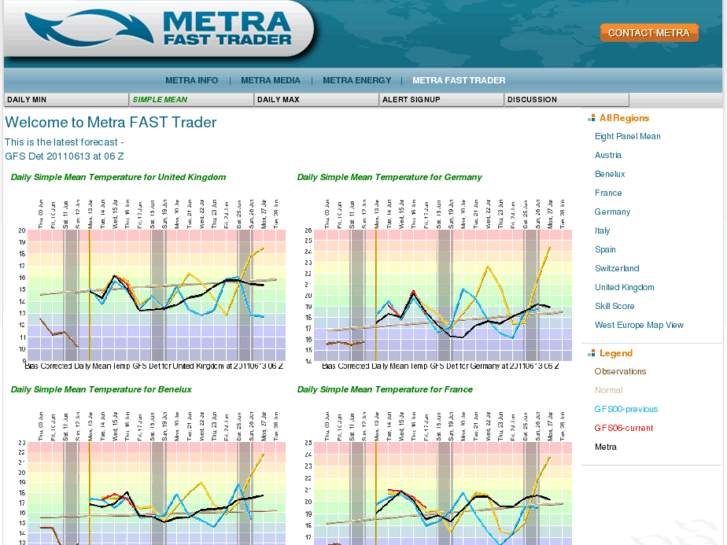The image size is (727, 545).
Task: Click the Daily Simple Mean Temperature for United Kingdom title
Action: [118, 177]
